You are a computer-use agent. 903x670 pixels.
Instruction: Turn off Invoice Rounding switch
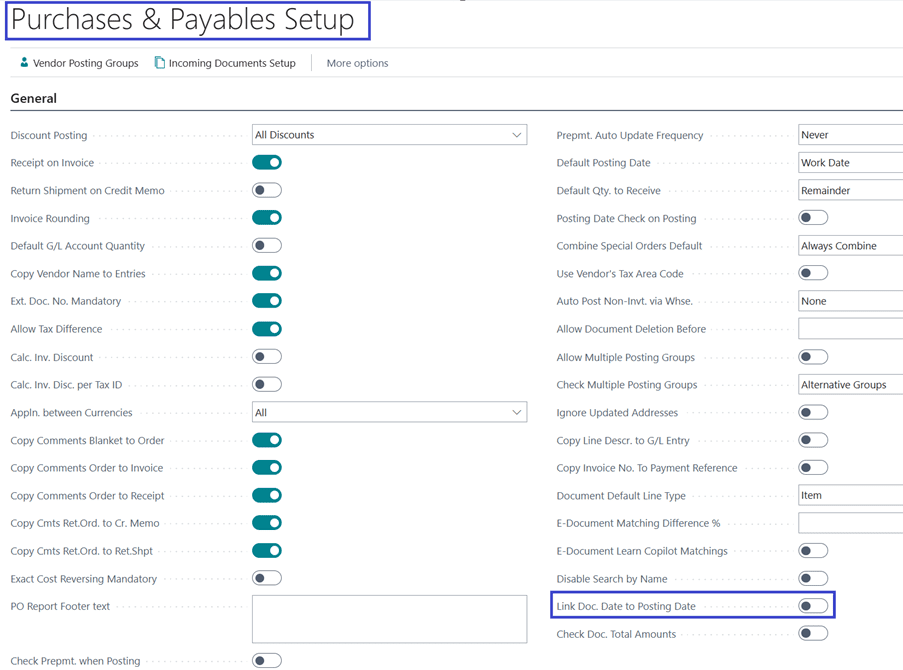pyautogui.click(x=267, y=218)
